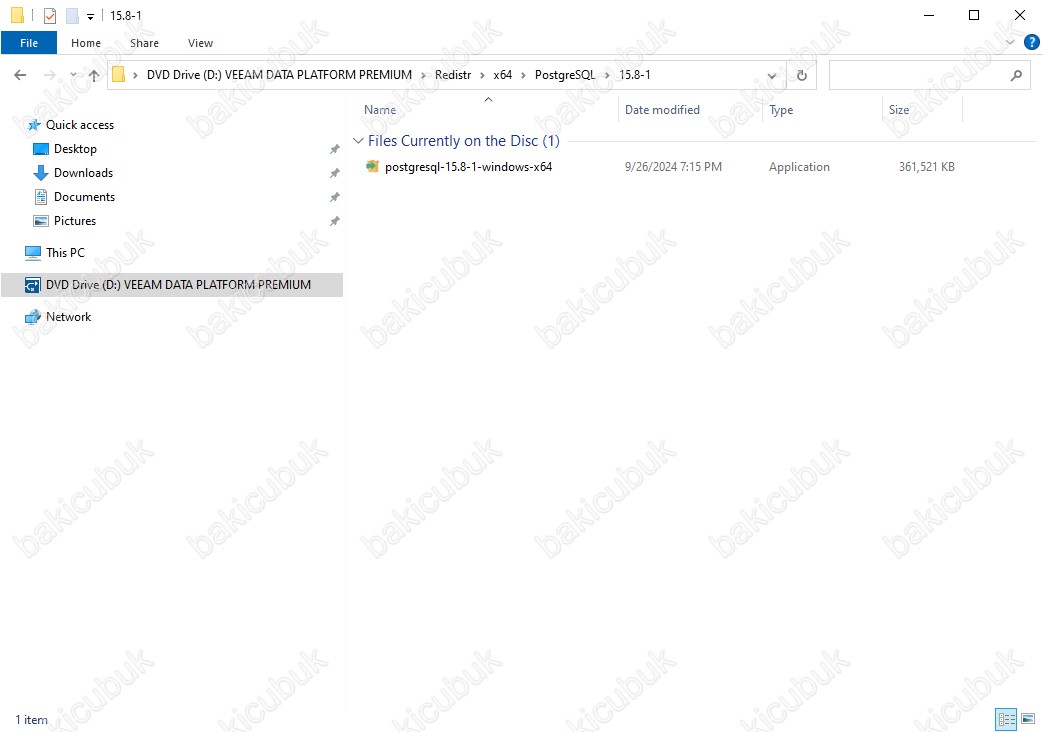The width and height of the screenshot is (1044, 732).
Task: Click the folder icon in the address bar
Action: (119, 75)
